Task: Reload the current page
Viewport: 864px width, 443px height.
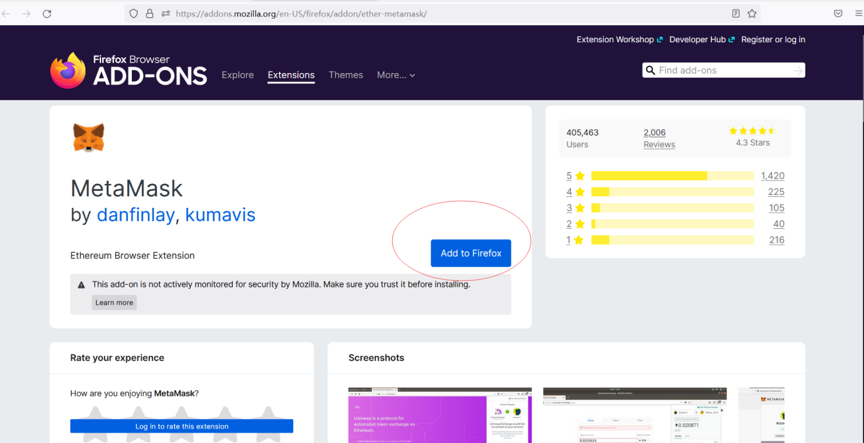Action: (x=47, y=14)
